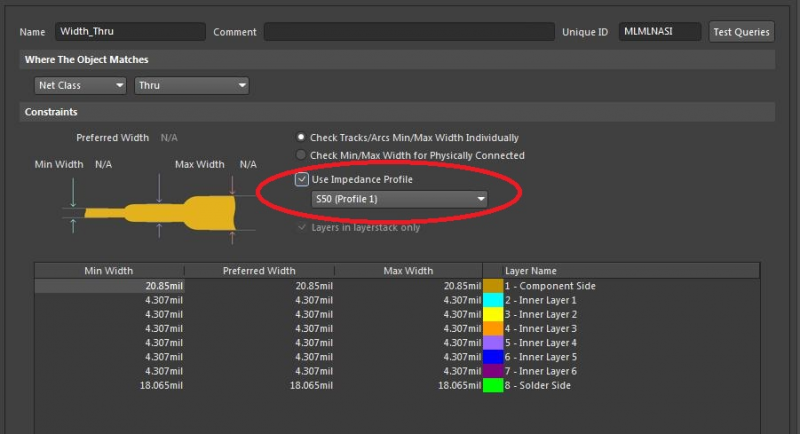Select the 4 - Inner Layer 3 name
Image resolution: width=800 pixels, height=434 pixels.
tap(541, 328)
